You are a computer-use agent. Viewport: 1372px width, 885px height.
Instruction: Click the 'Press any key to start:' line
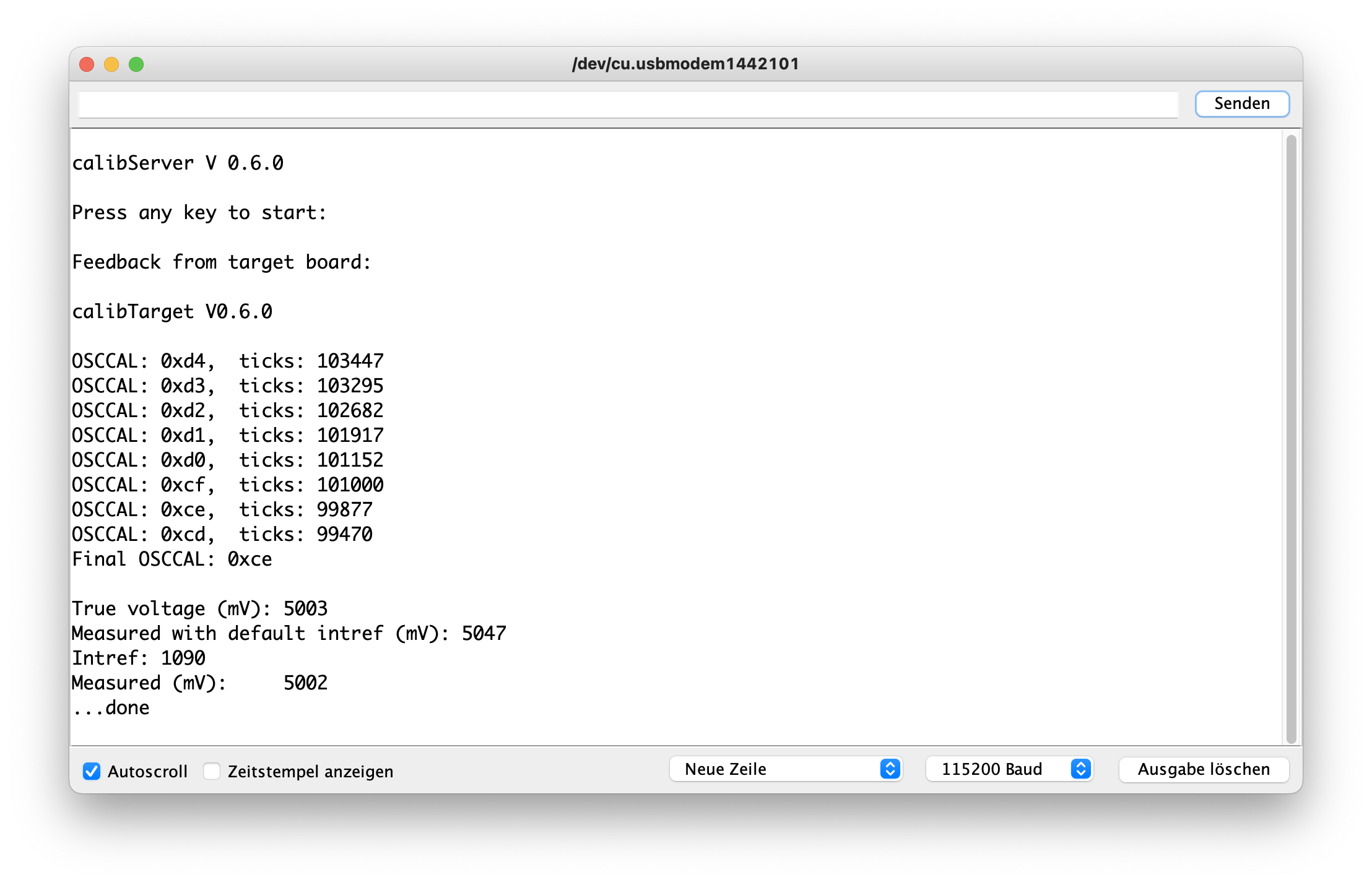click(199, 212)
